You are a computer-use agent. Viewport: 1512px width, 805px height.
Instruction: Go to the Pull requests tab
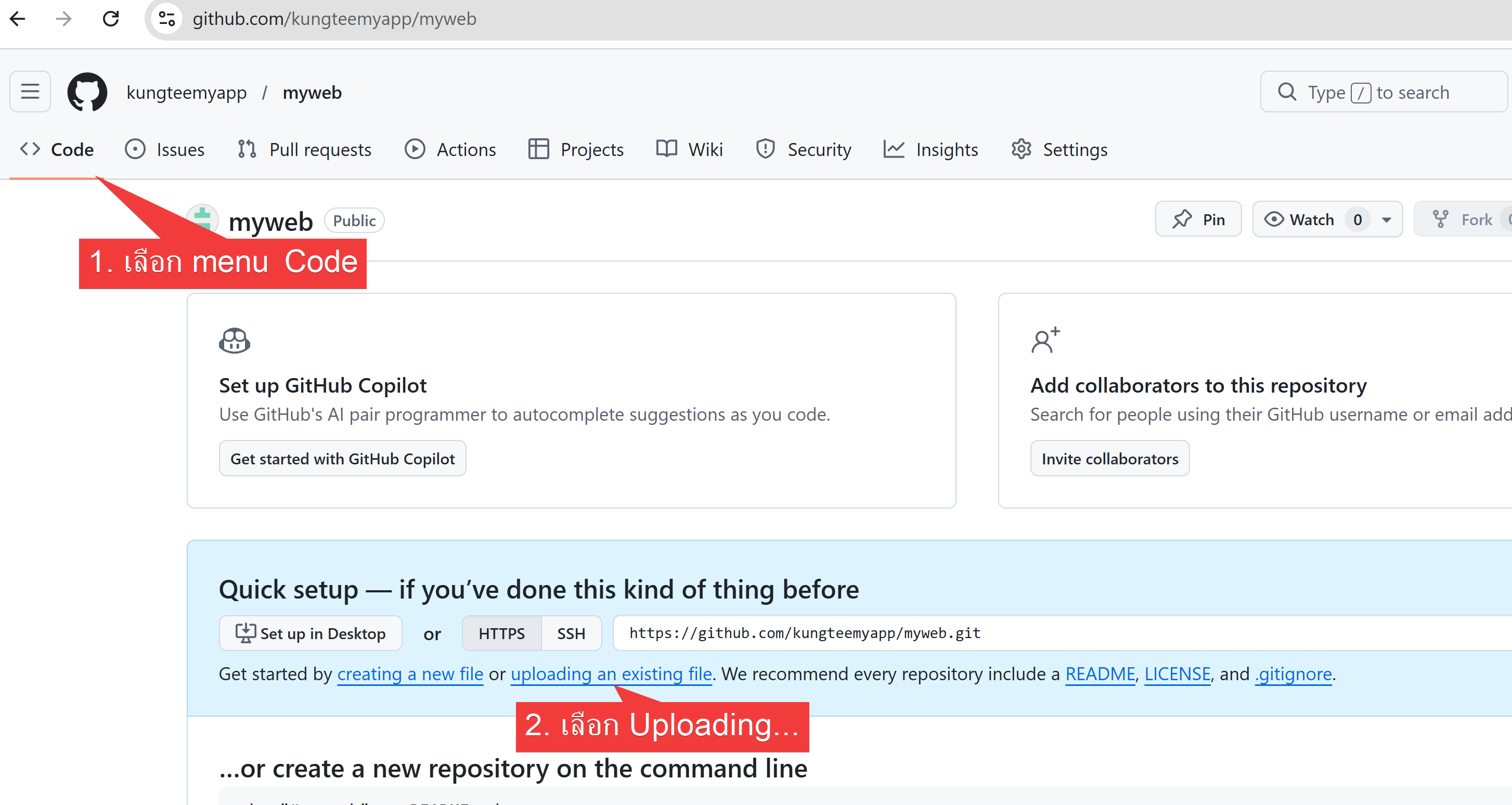(305, 150)
